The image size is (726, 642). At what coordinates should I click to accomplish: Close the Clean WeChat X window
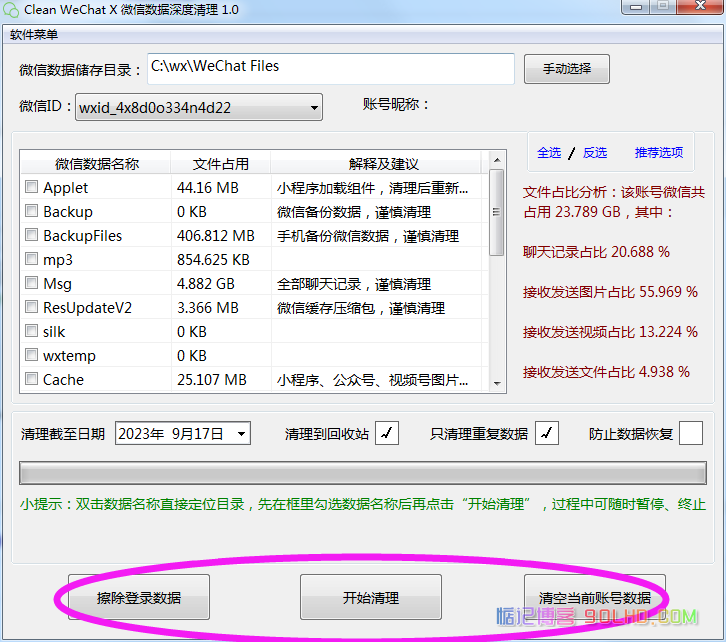(700, 6)
